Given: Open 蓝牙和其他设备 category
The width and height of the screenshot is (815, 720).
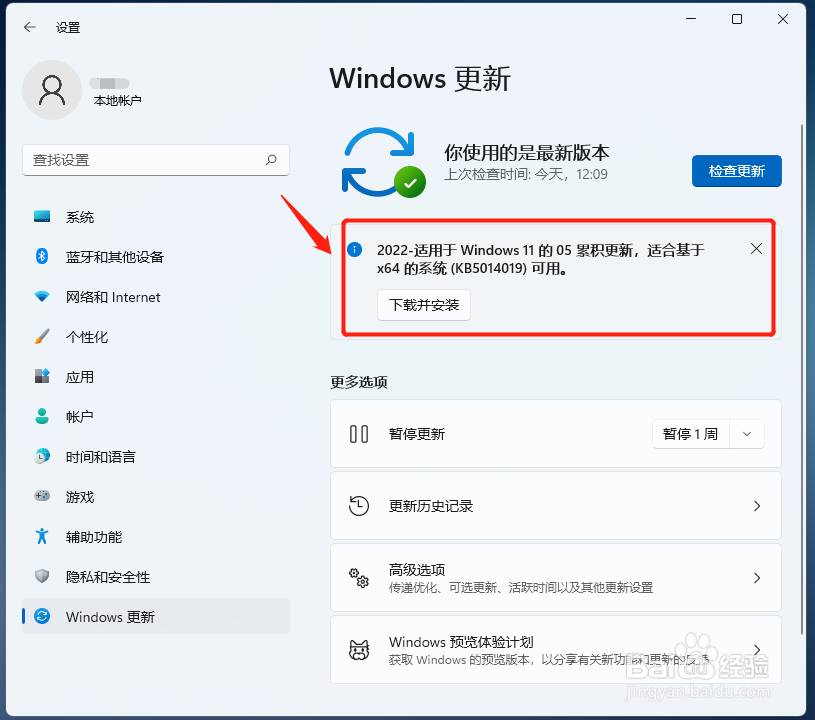Looking at the screenshot, I should [156, 256].
